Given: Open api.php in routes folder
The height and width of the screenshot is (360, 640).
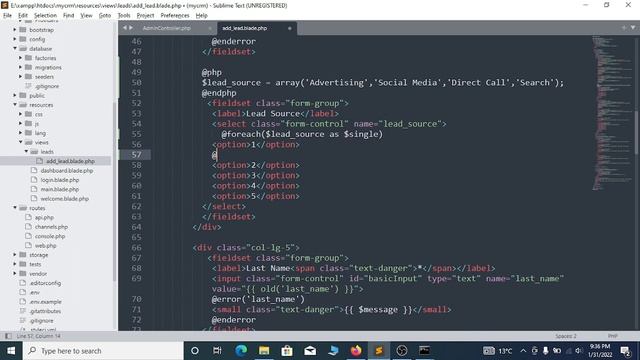Looking at the screenshot, I should (x=44, y=218).
